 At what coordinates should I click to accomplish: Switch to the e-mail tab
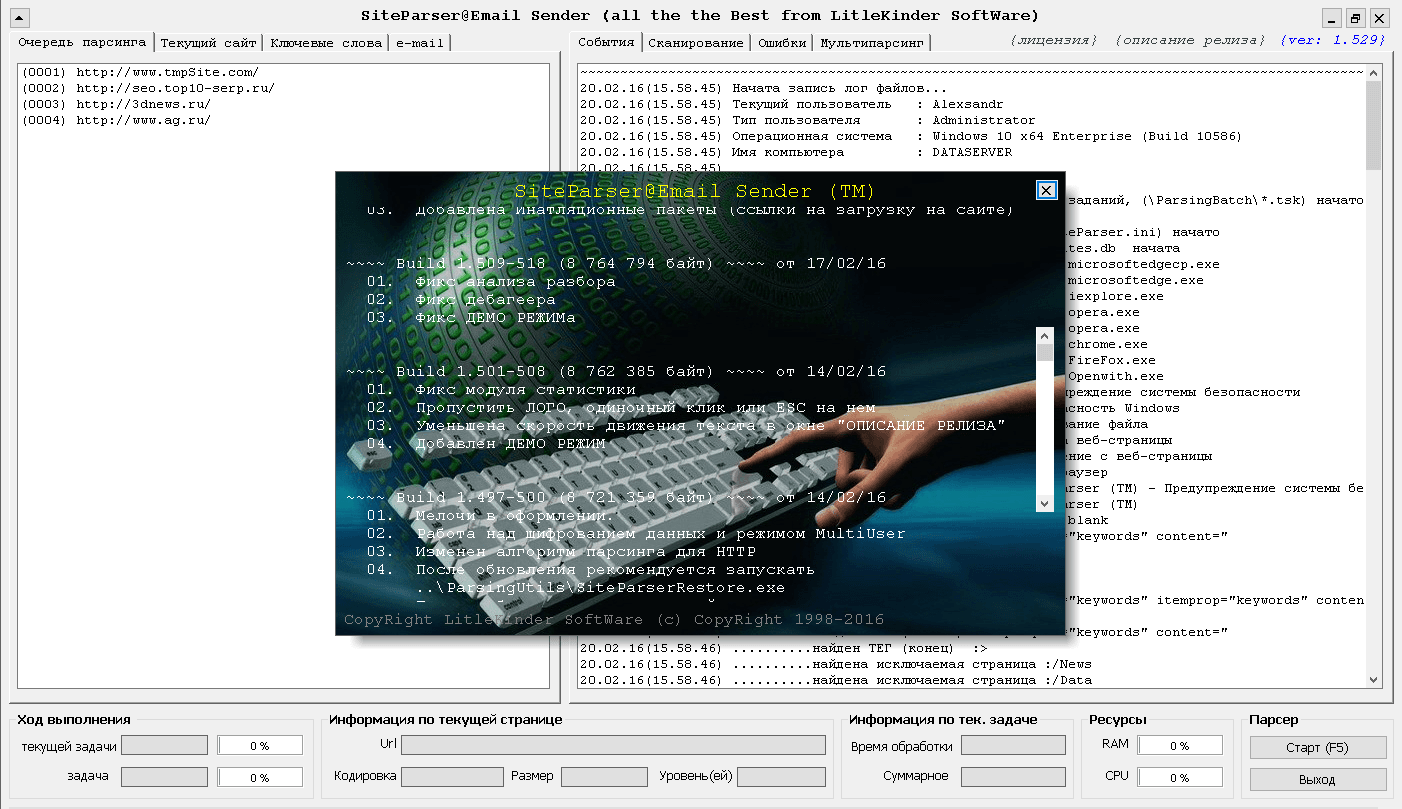[x=419, y=43]
